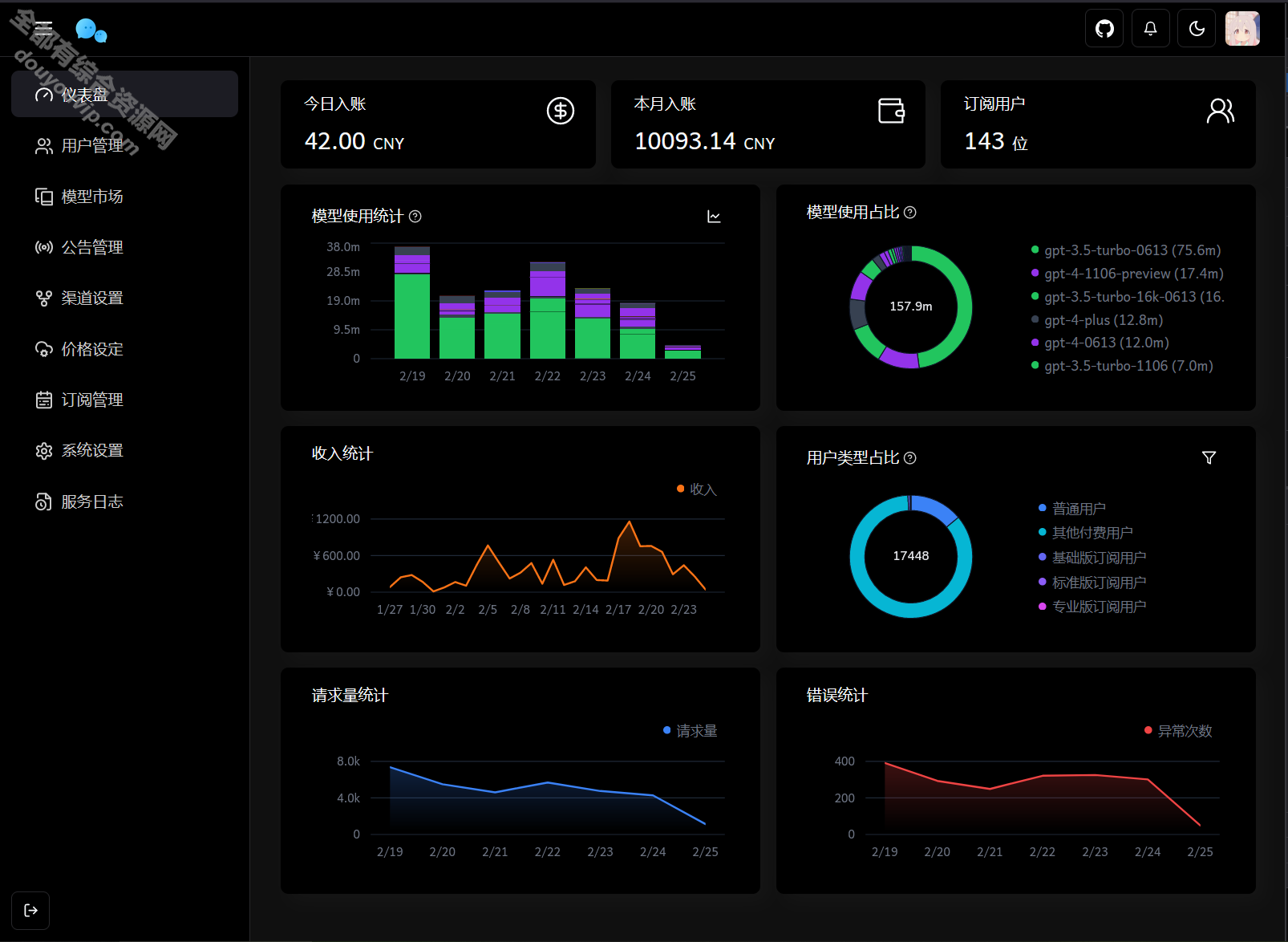Switch 模型使用统计 chart type icon
Screen dimensions: 1288x942
tap(714, 217)
